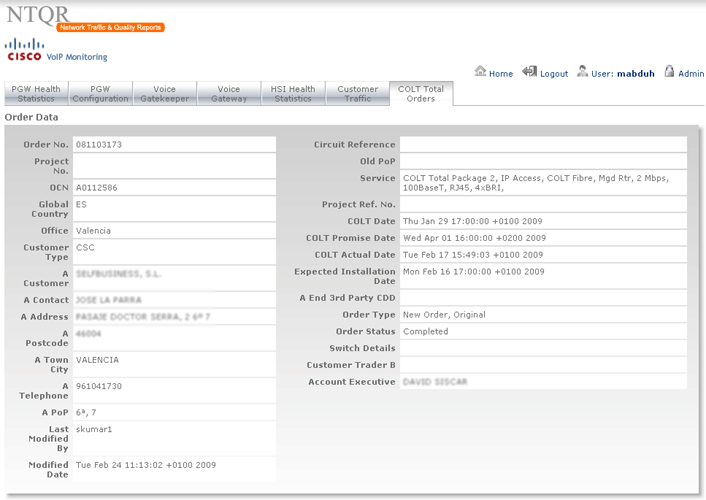
Task: Click the Cisco logo
Action: [25, 50]
